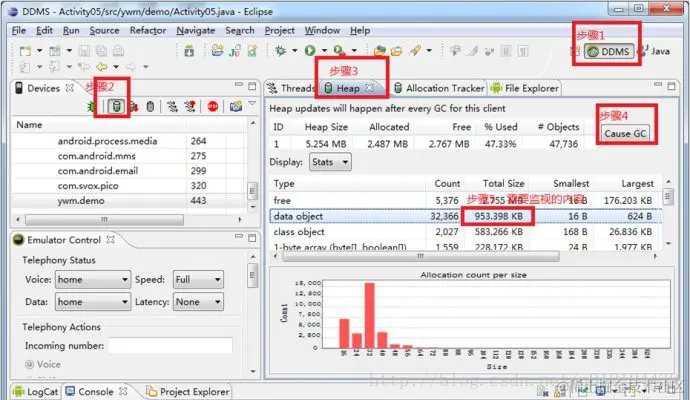Click the Incoming number input field
The width and height of the screenshot is (690, 400).
170,345
